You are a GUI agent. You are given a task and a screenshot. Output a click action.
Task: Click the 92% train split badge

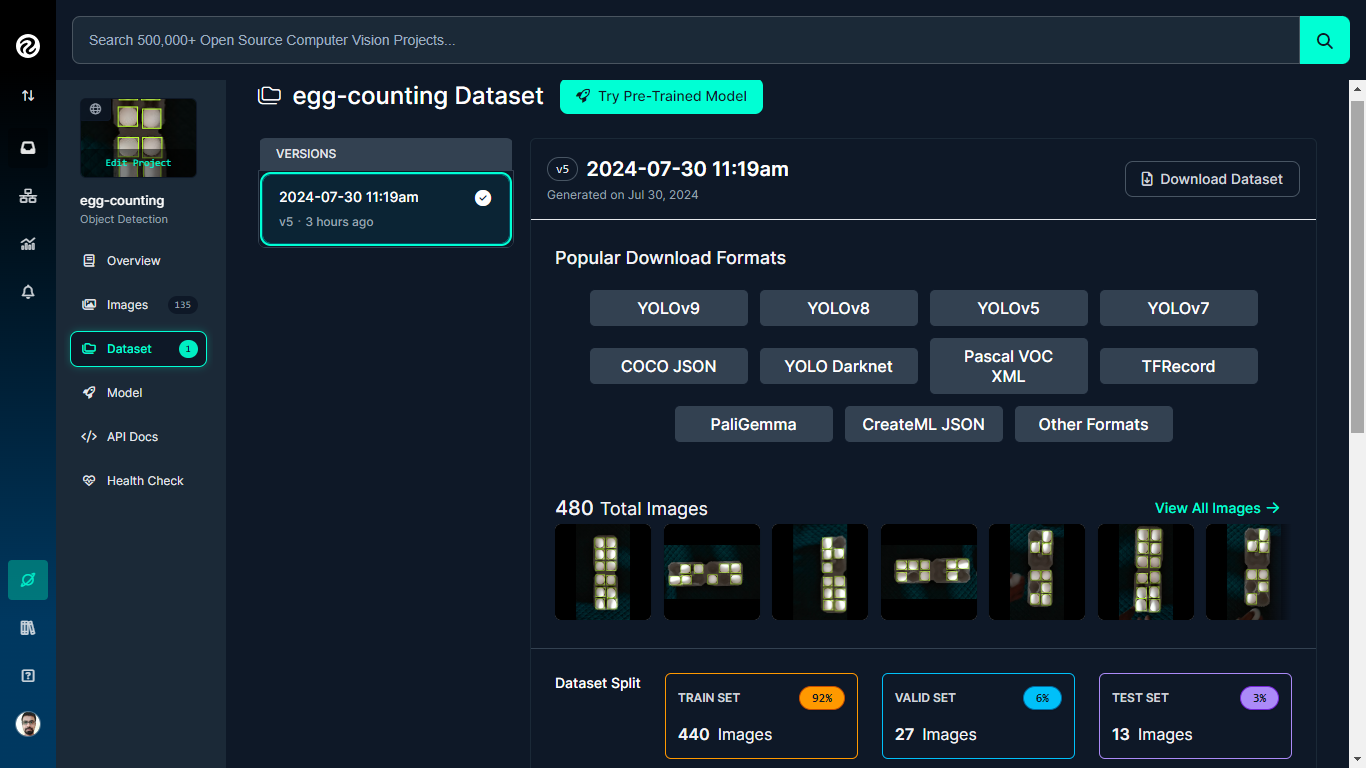coord(822,698)
